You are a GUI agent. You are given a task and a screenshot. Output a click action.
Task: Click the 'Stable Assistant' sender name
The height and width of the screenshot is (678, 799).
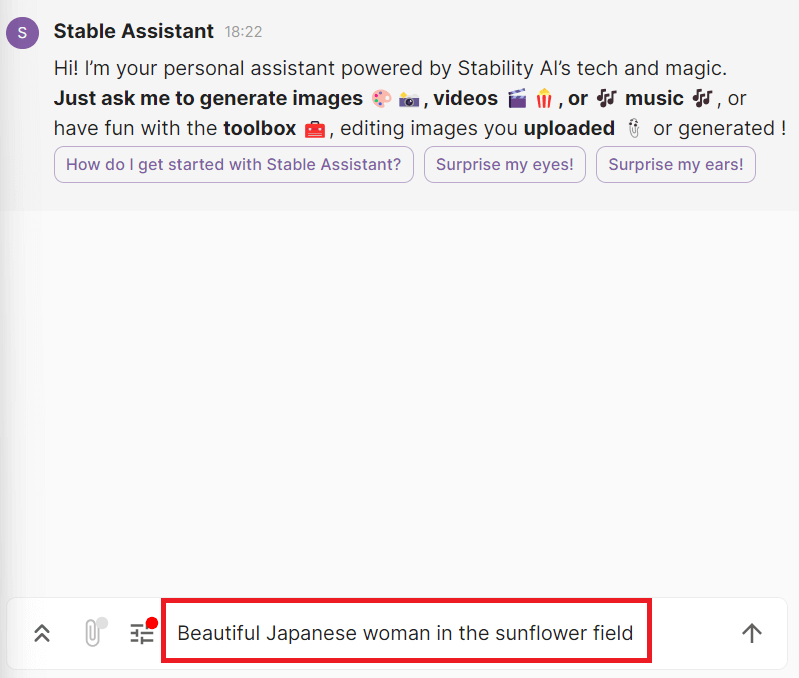[134, 31]
